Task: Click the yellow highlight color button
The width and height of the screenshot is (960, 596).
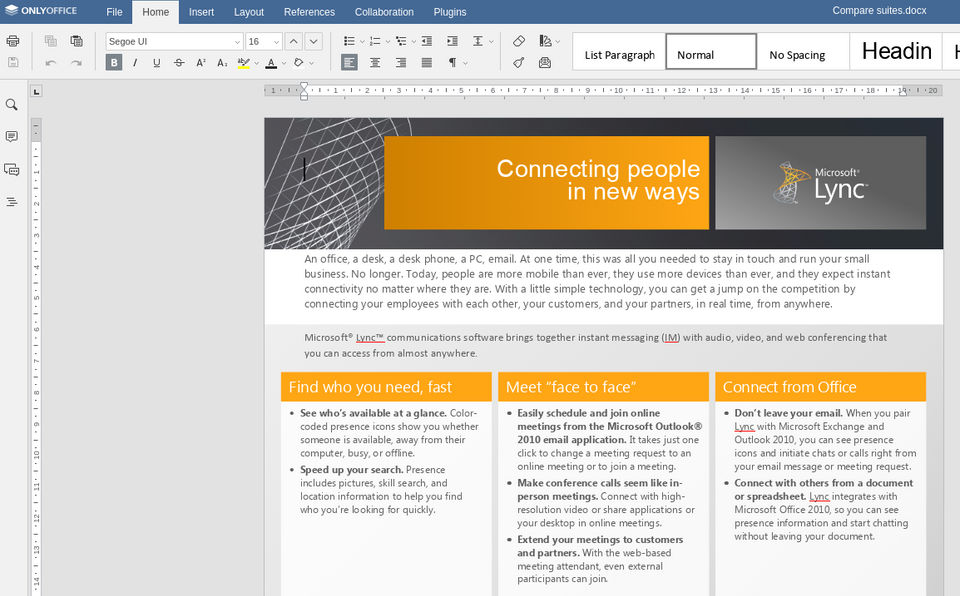Action: (x=242, y=63)
